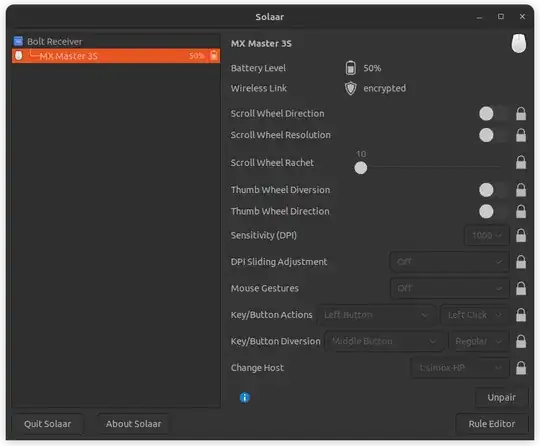Open the Left Click action dropdown

[475, 315]
